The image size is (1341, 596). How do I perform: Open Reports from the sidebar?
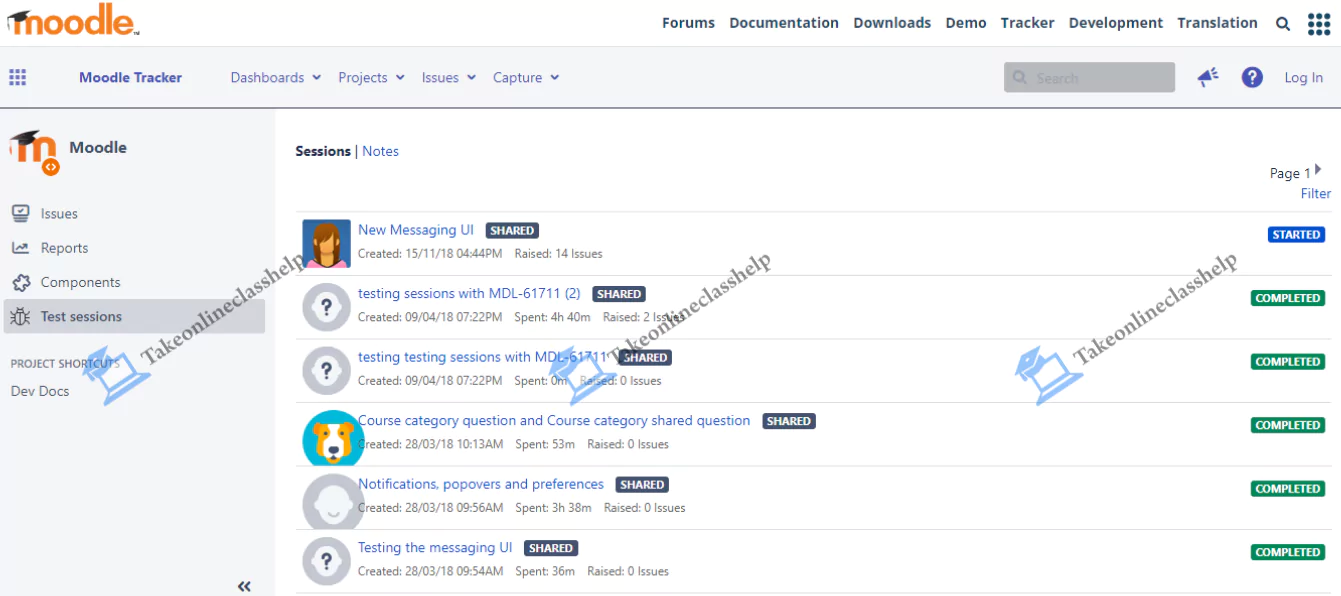pos(64,248)
